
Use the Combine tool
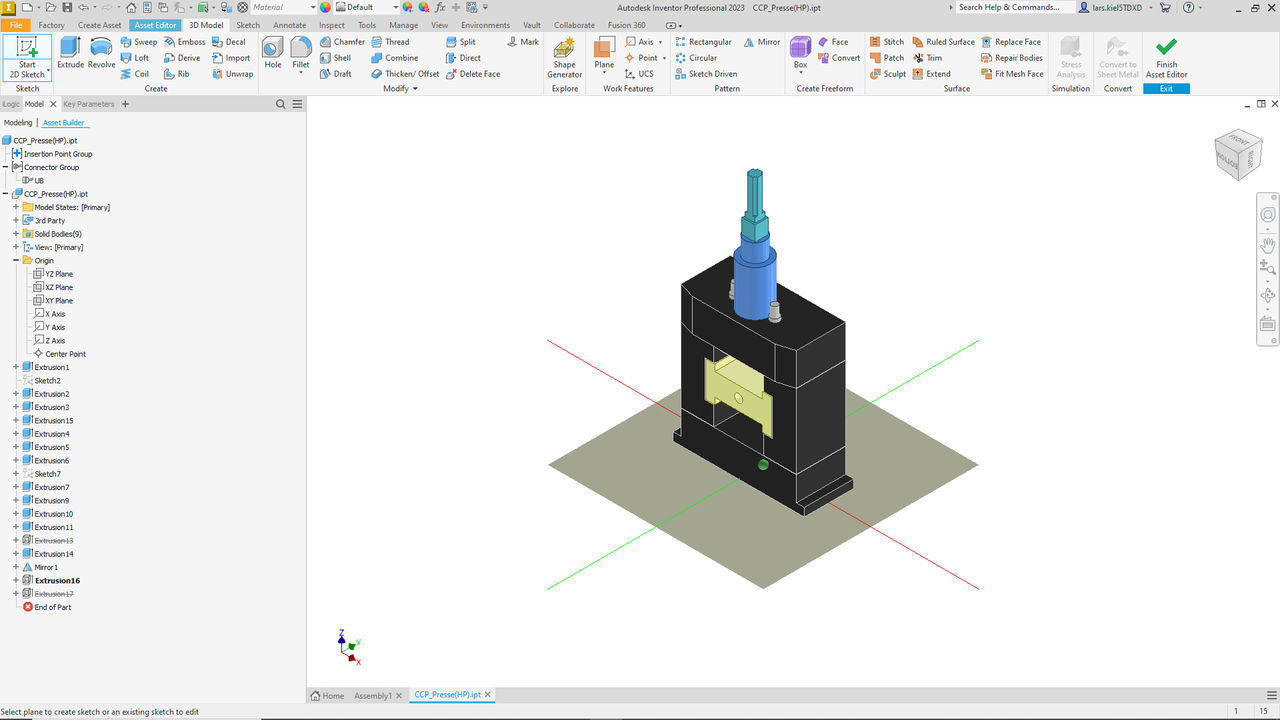(395, 58)
